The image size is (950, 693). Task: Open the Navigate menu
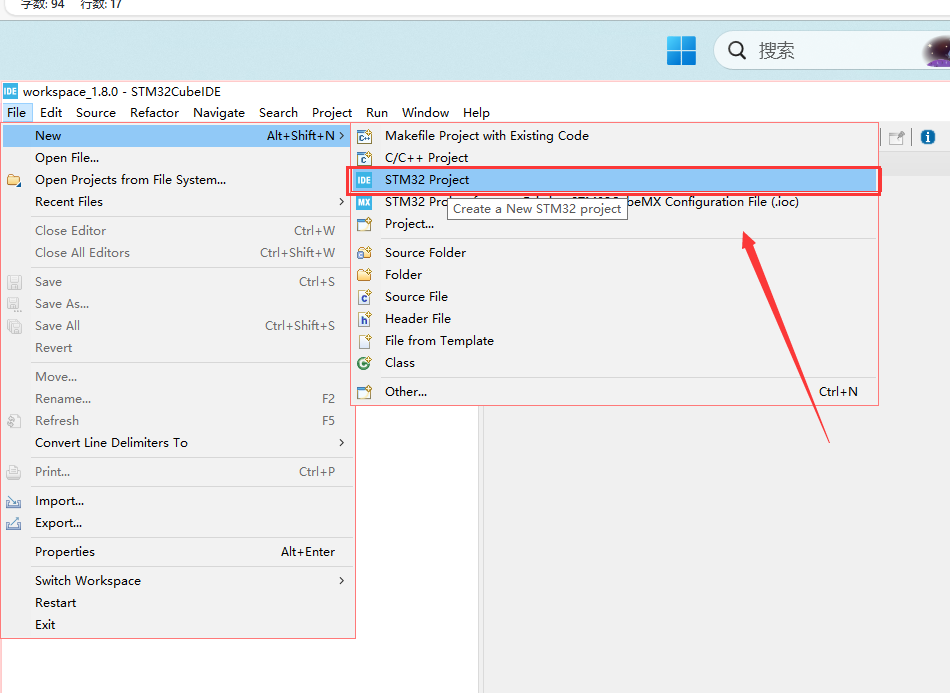219,113
